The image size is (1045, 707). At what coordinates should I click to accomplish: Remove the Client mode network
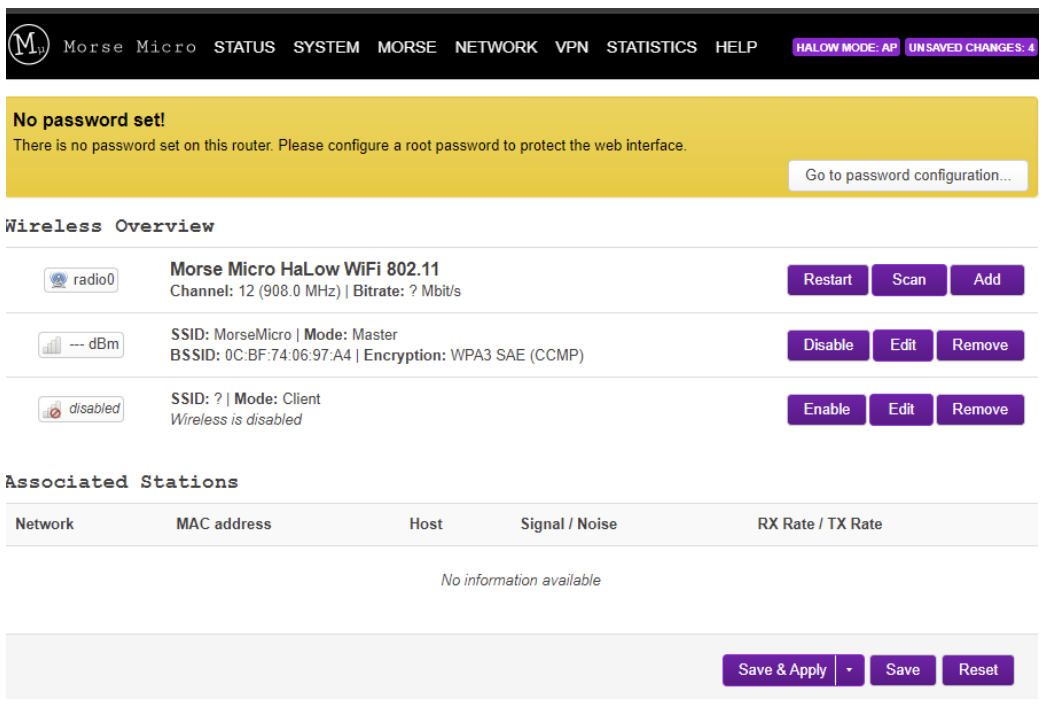[980, 409]
